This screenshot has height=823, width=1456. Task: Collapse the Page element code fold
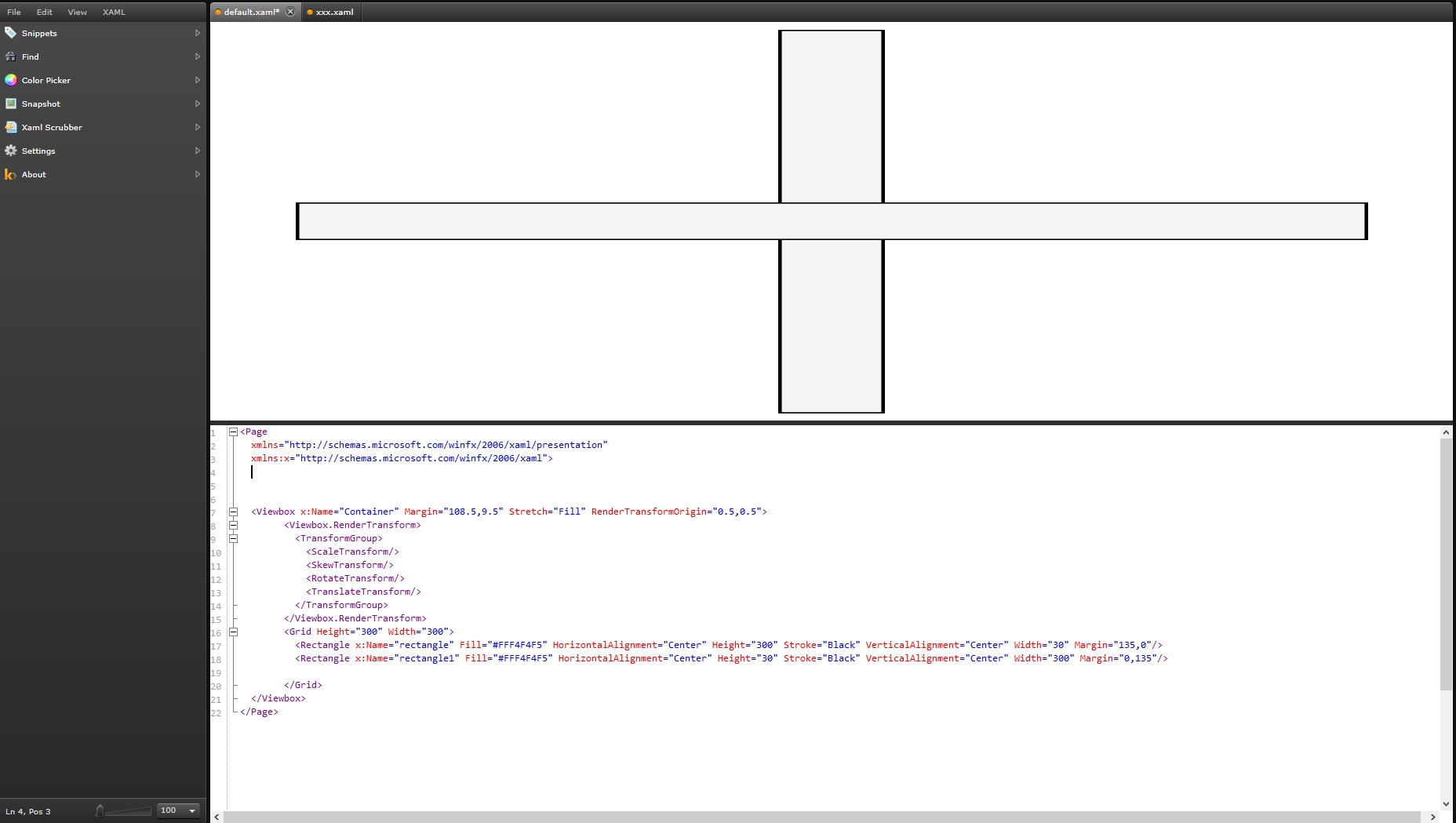coord(233,432)
